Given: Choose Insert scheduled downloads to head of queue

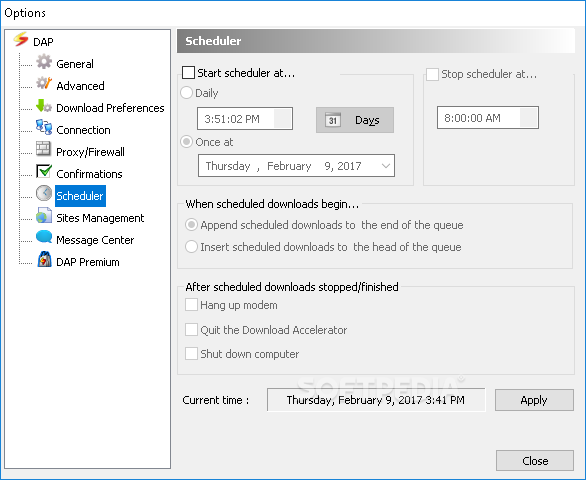Looking at the screenshot, I should click(x=192, y=247).
